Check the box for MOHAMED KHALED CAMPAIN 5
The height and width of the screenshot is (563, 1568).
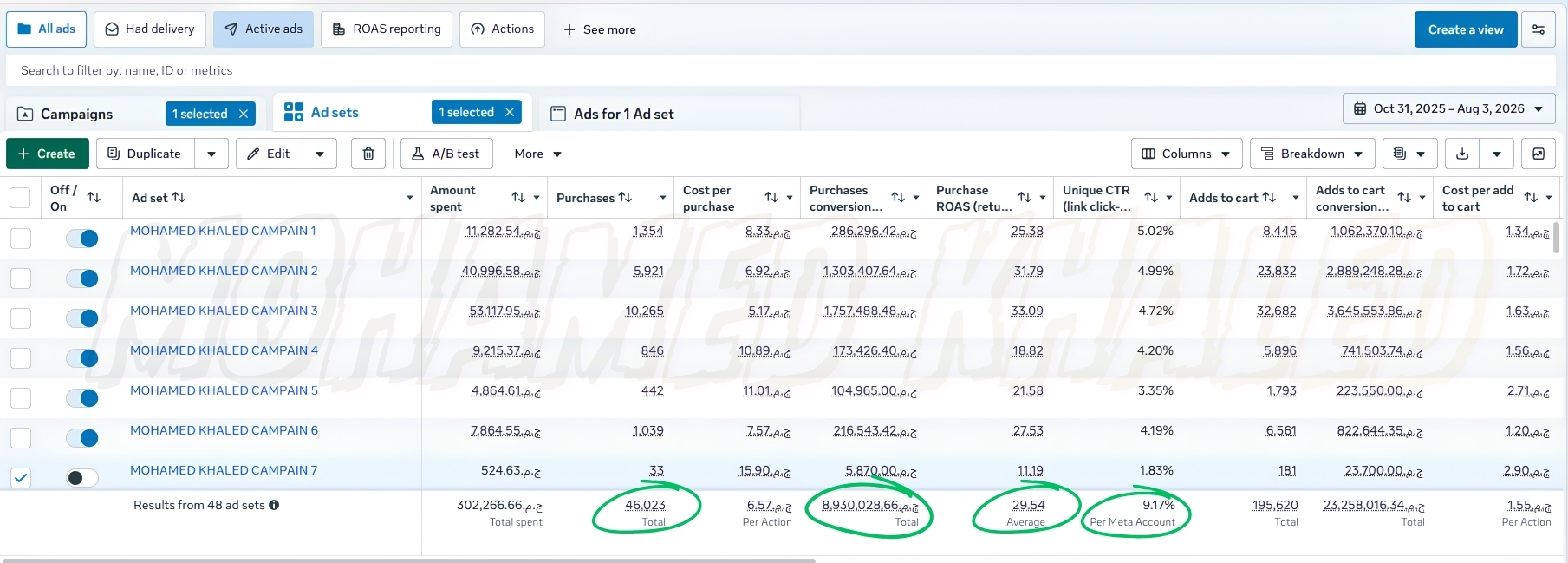point(21,398)
